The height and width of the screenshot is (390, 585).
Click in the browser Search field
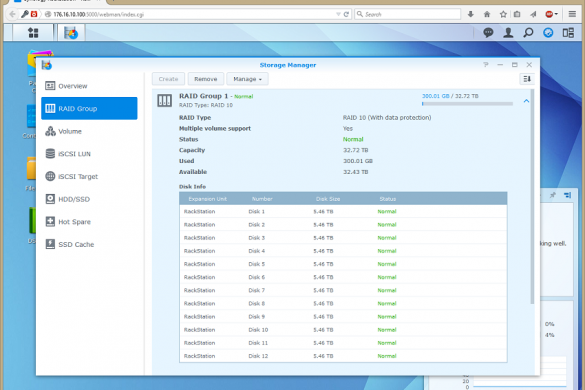point(407,14)
